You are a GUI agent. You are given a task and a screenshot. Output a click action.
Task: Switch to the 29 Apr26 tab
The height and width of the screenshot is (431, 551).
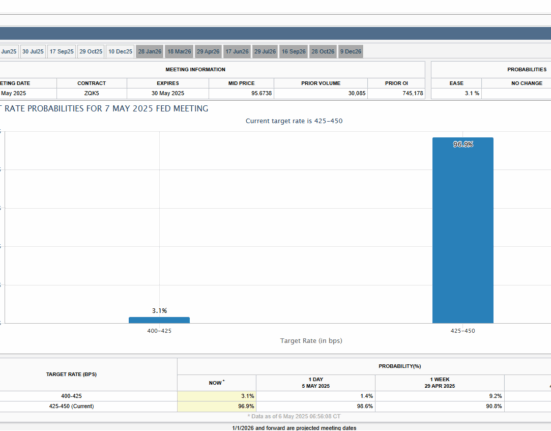coord(208,52)
